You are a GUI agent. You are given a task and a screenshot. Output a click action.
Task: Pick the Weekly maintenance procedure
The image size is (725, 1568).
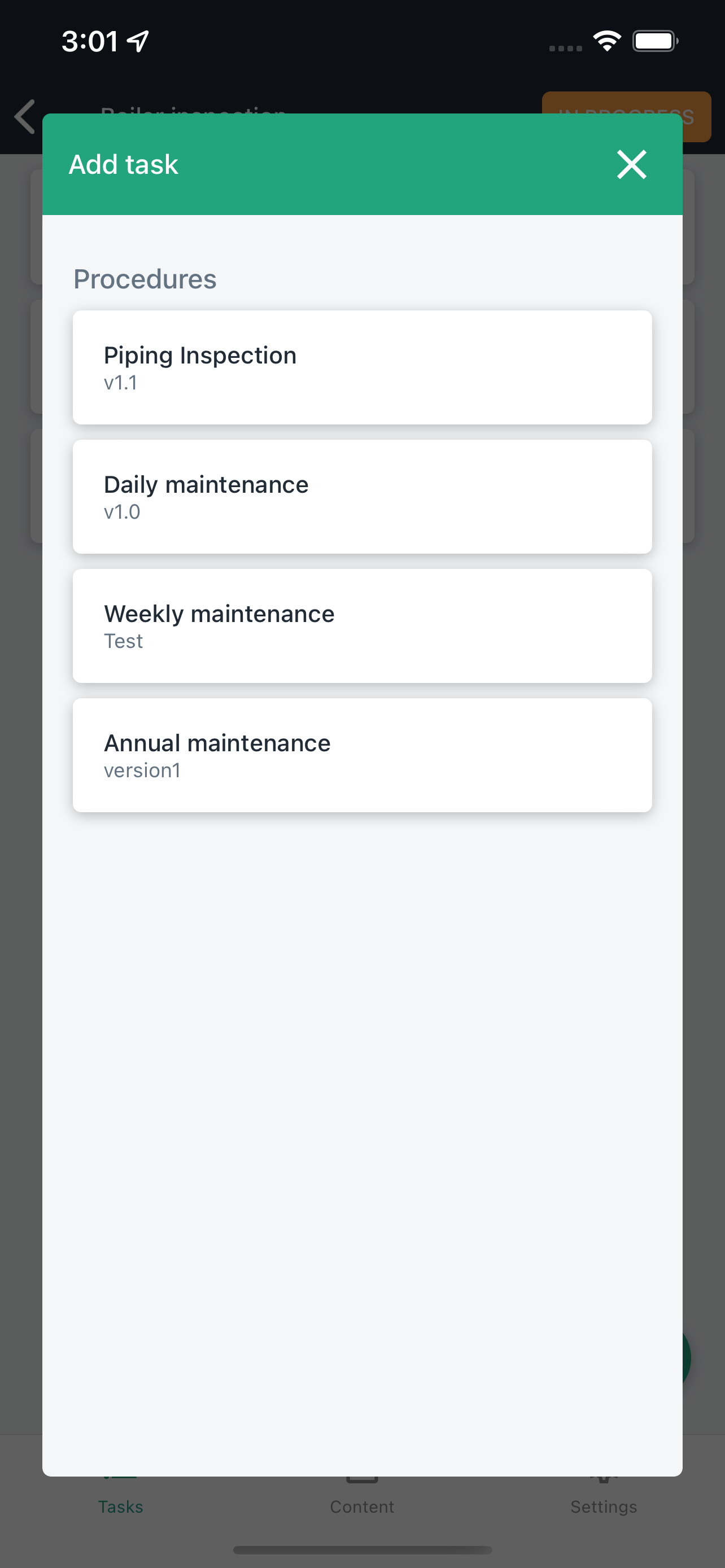tap(362, 626)
